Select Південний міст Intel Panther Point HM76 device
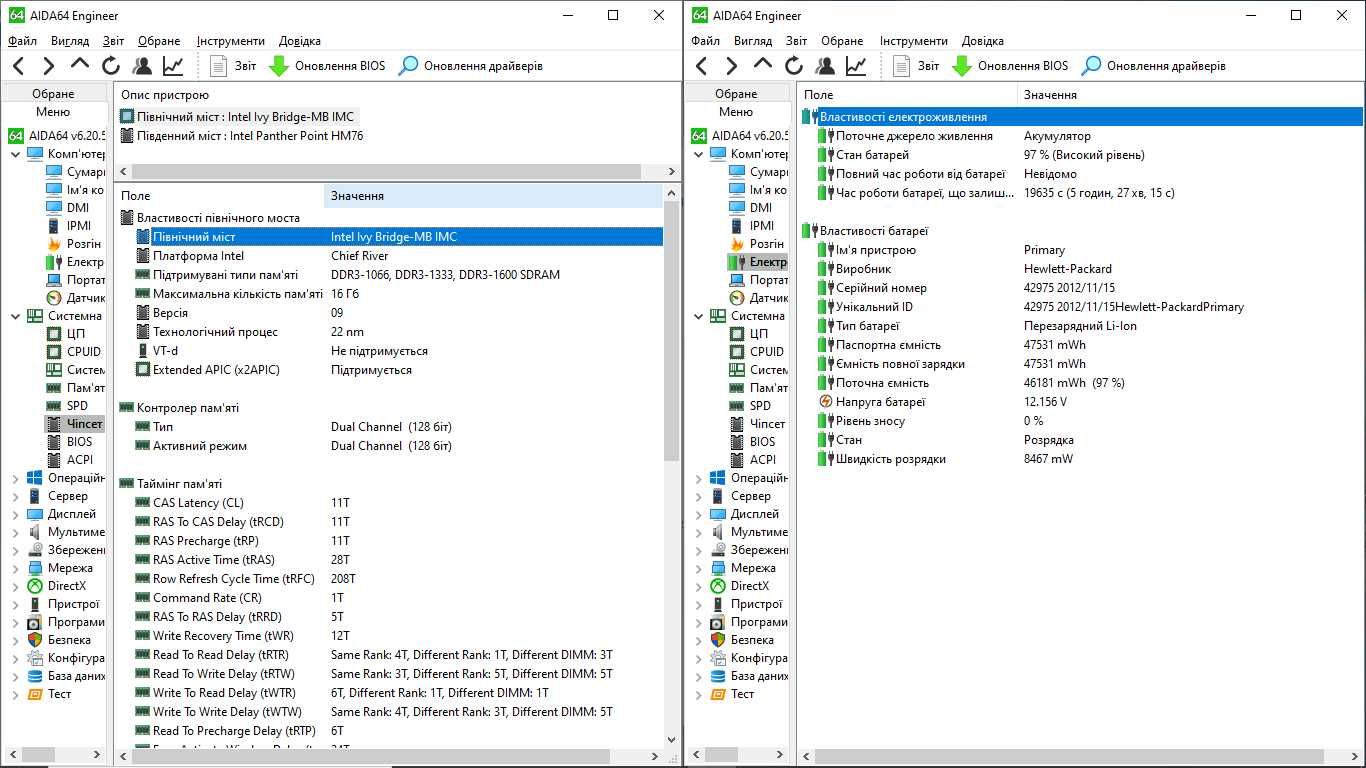The height and width of the screenshot is (768, 1366). pos(241,135)
